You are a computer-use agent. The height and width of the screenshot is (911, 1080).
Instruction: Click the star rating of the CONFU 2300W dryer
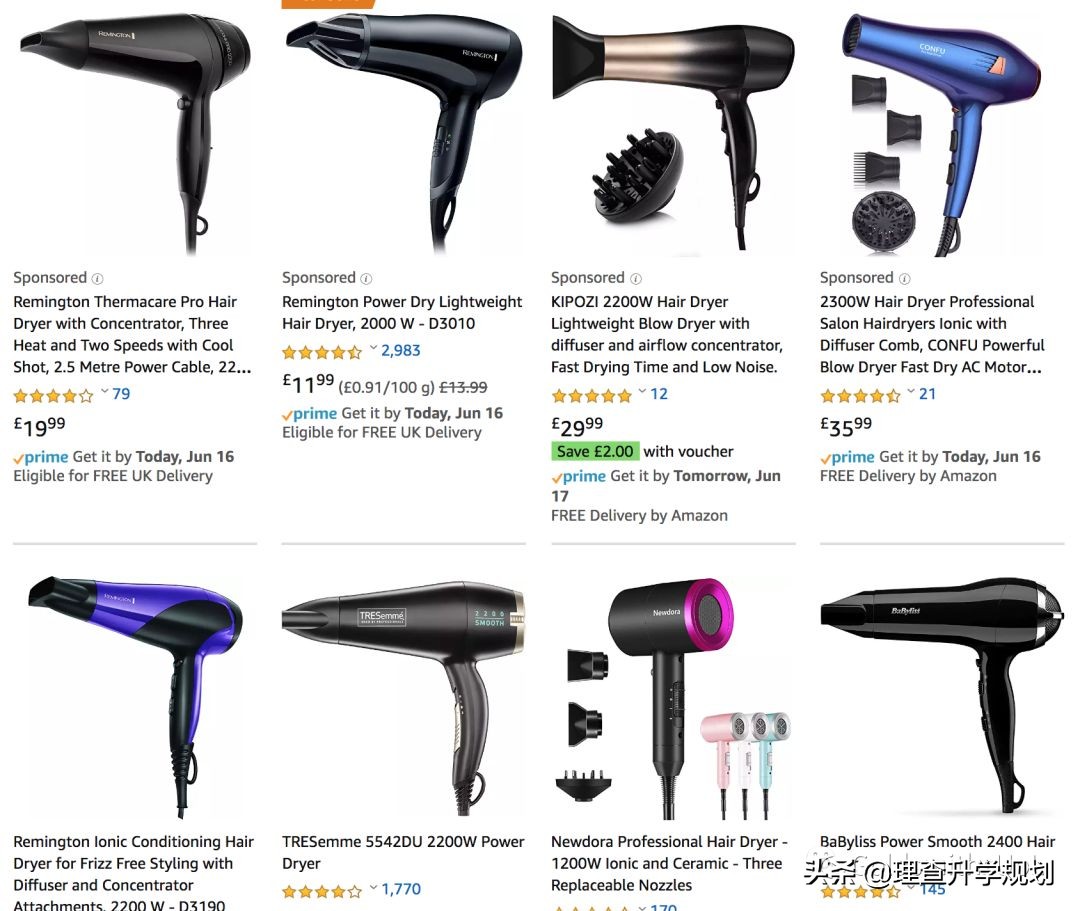tap(860, 395)
